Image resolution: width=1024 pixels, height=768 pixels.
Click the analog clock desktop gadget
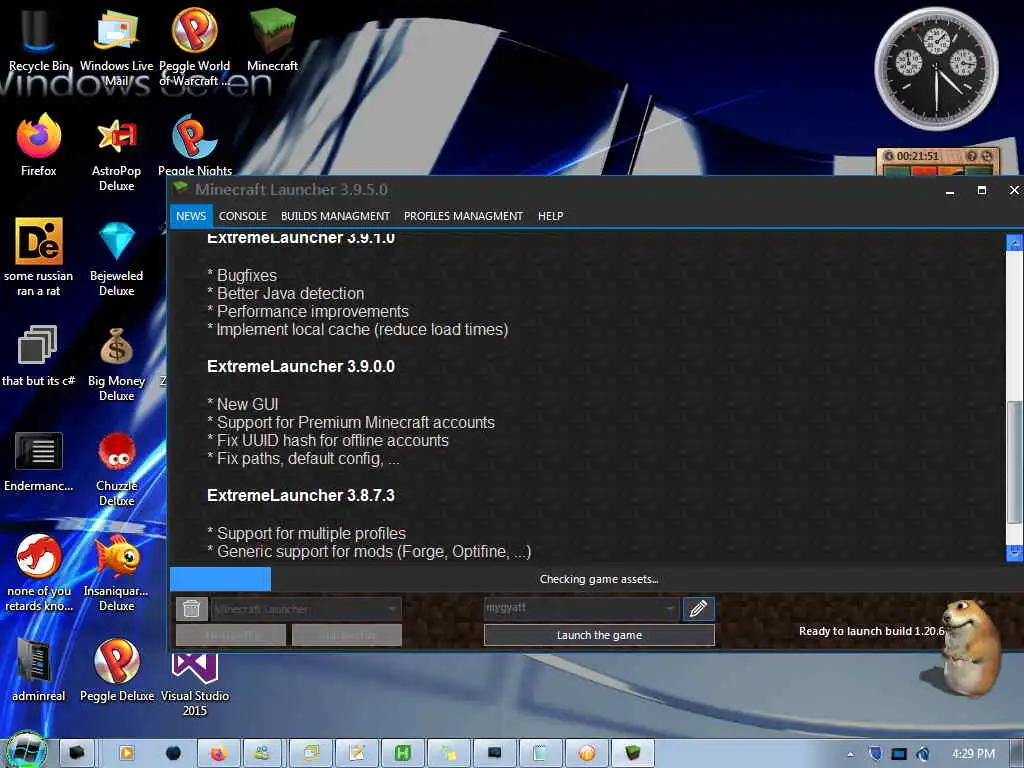click(x=936, y=69)
